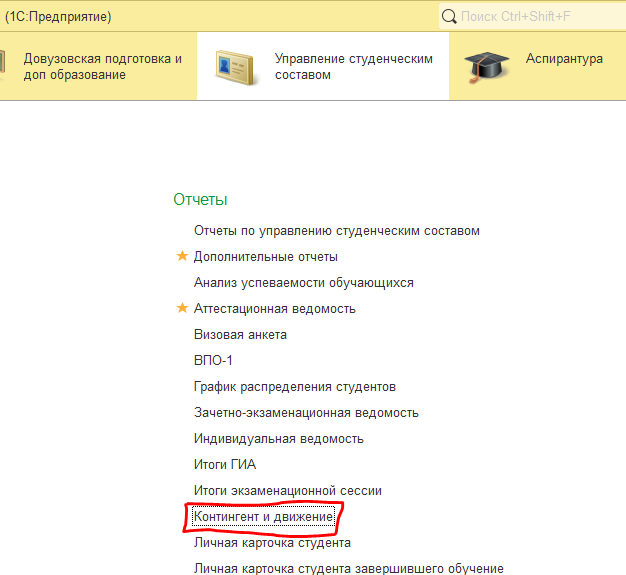Open Личная карточка студента завершившего обучение
Screen dimensions: 626x575
[348, 569]
